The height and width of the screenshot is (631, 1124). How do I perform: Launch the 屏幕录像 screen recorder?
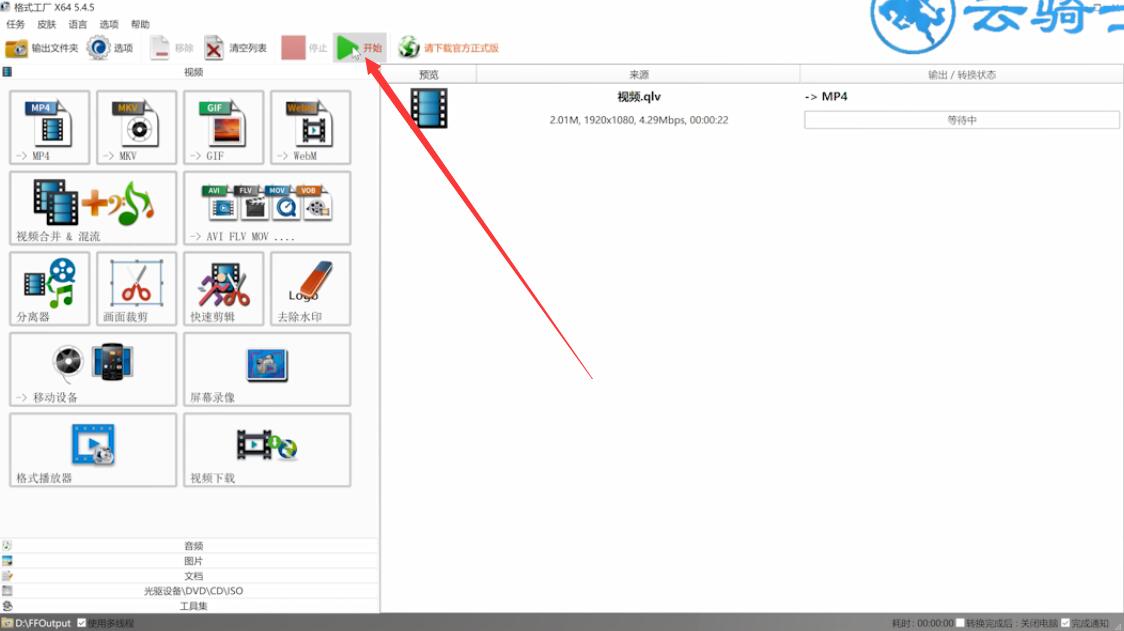pyautogui.click(x=267, y=369)
